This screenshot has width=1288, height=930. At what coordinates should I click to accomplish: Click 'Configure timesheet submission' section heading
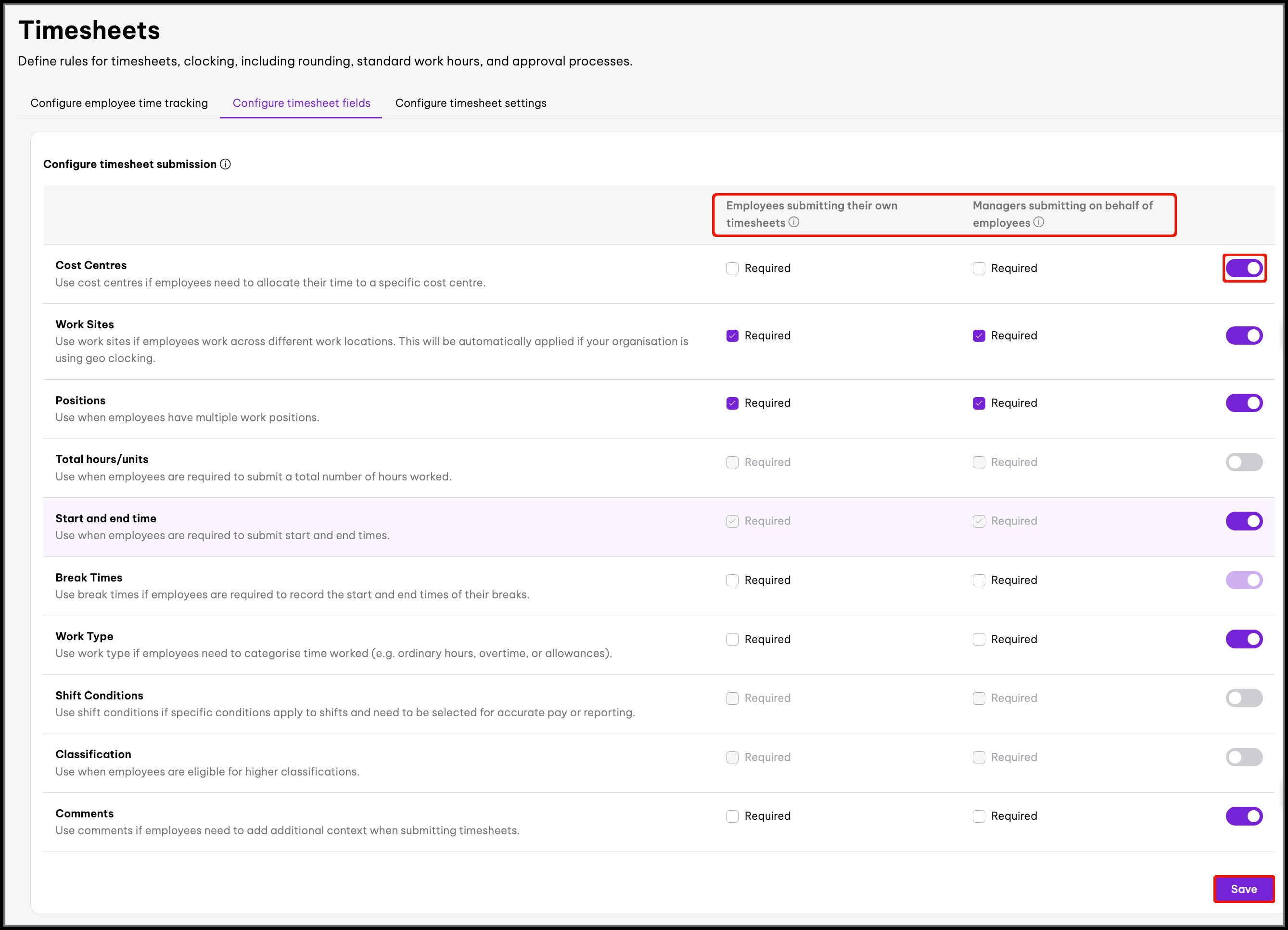pos(130,164)
